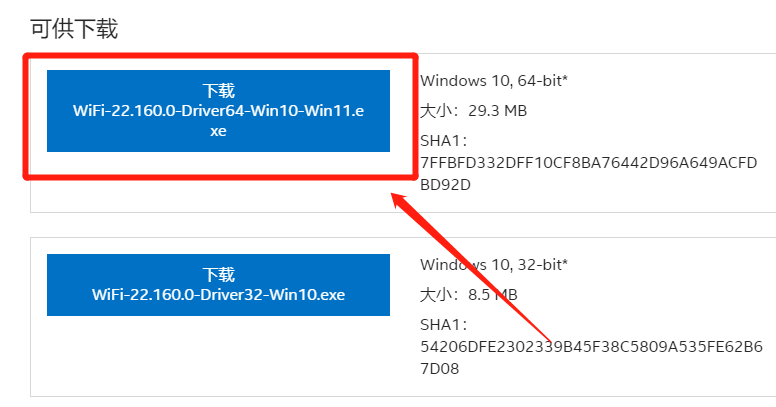Image resolution: width=776 pixels, height=407 pixels.
Task: Click the 可供下载 heading
Action: (74, 29)
